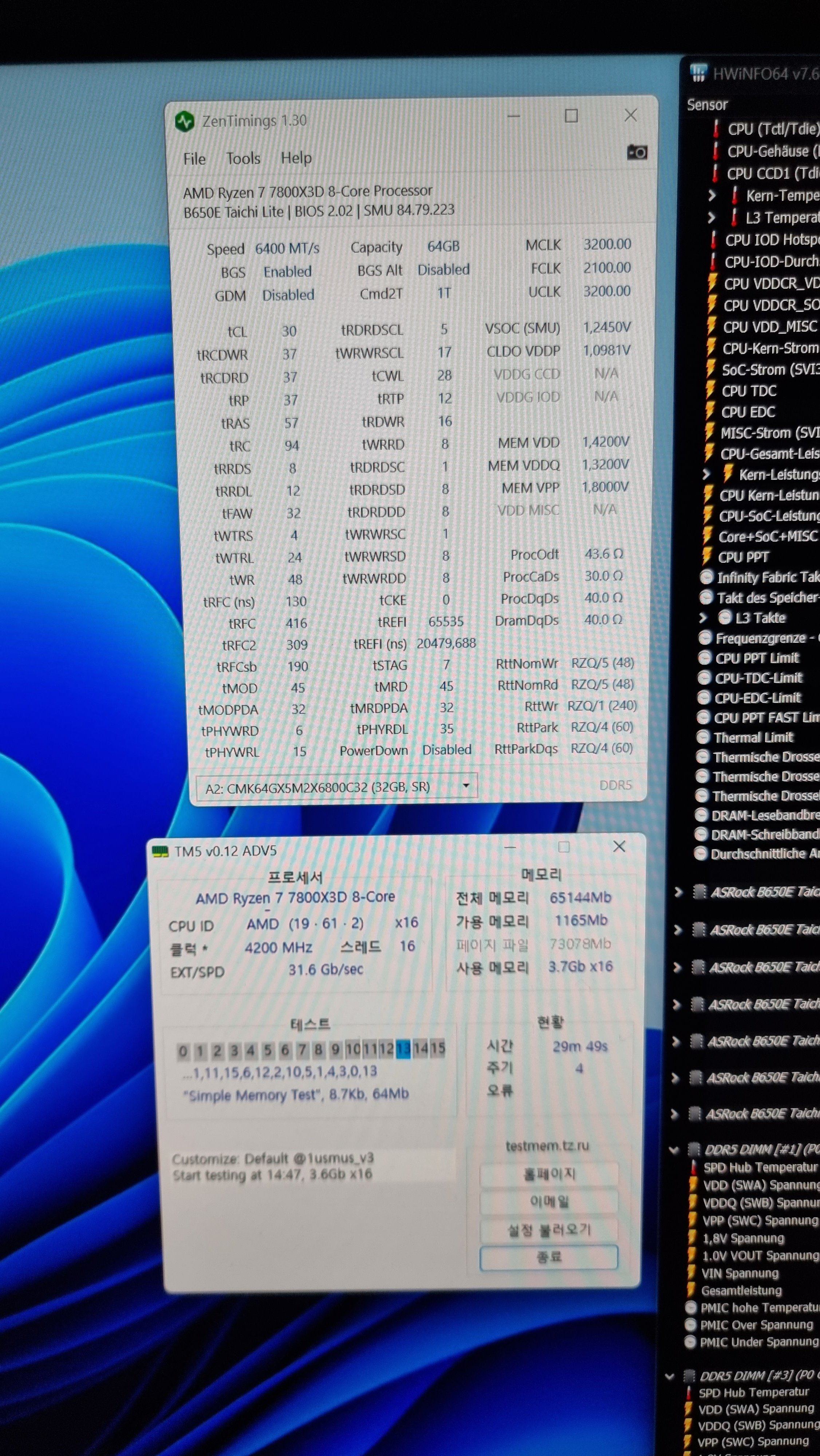The image size is (820, 1456).
Task: Click the CPU TDC bolt icon
Action: pos(710,391)
